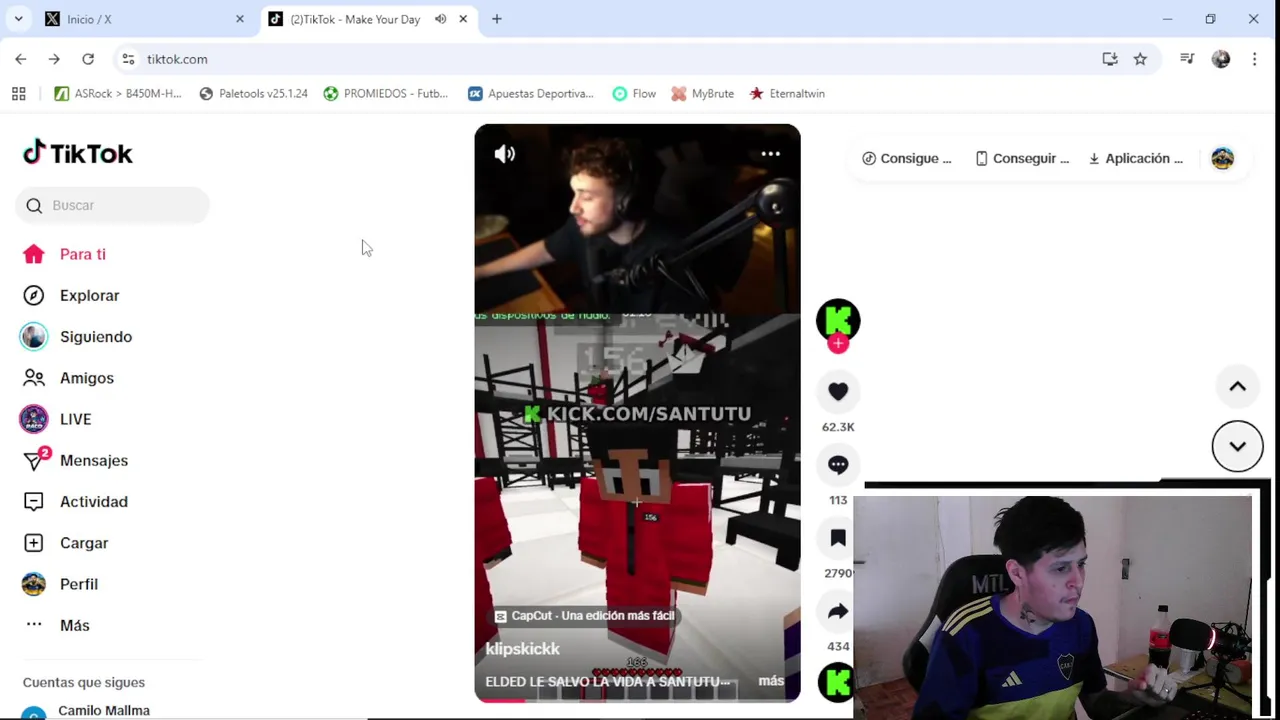Share the video with the arrow icon
Viewport: 1280px width, 720px height.
pos(838,611)
